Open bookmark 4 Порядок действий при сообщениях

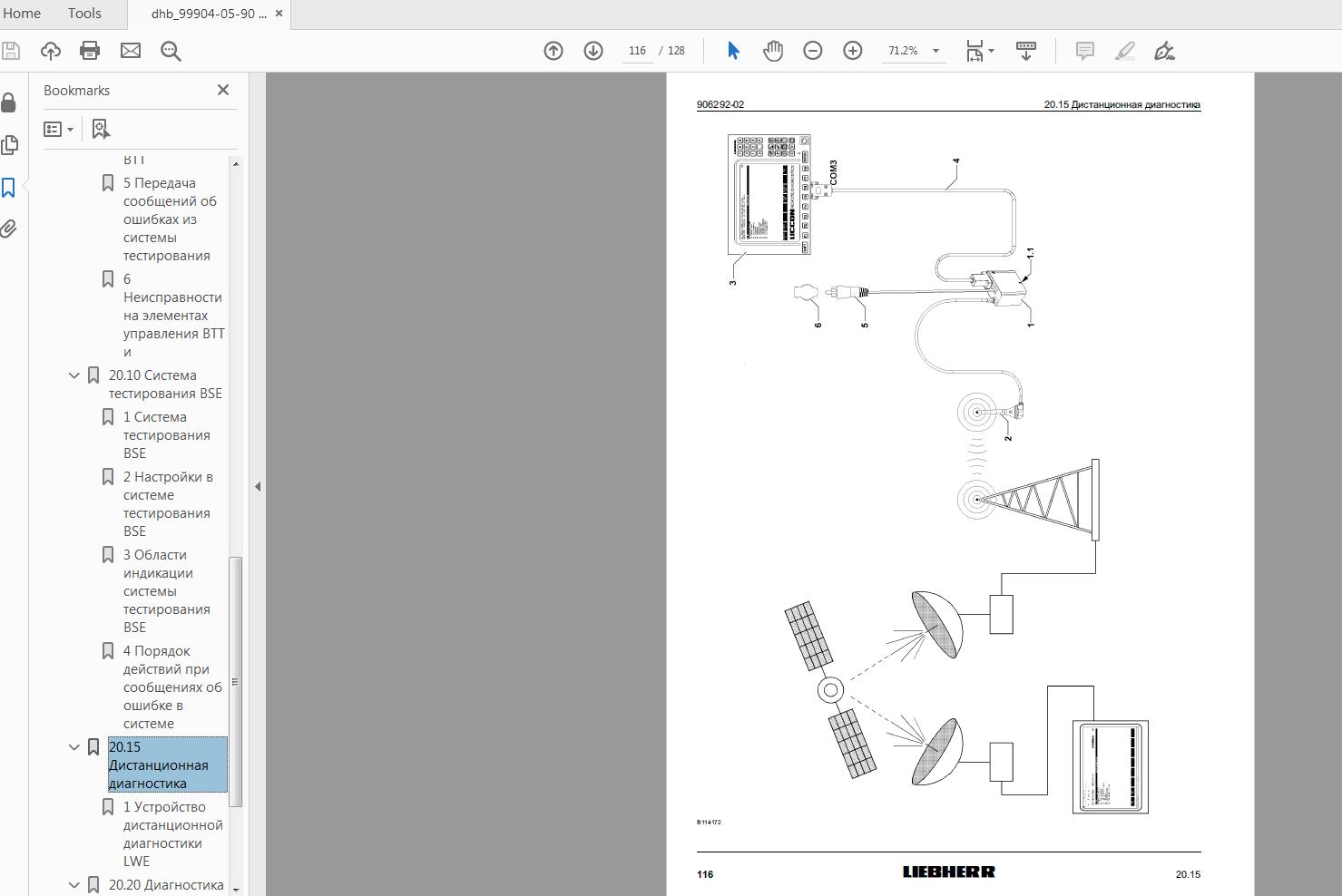(x=172, y=687)
